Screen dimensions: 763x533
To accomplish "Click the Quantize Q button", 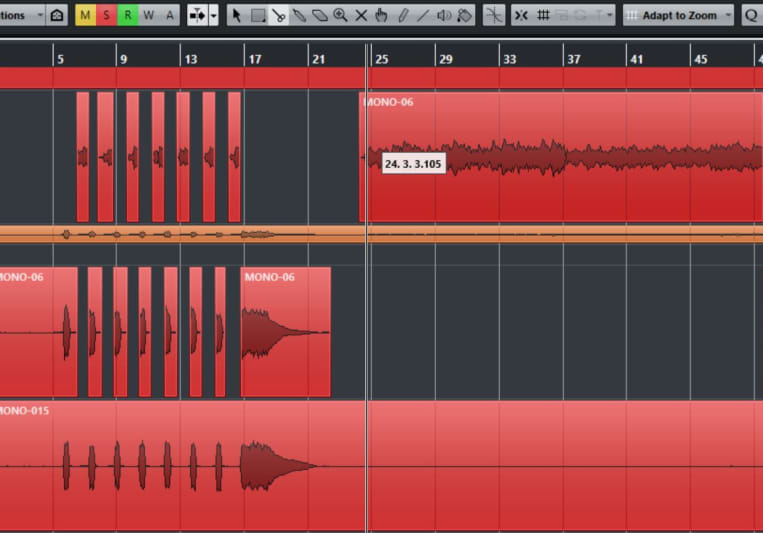I will point(751,15).
